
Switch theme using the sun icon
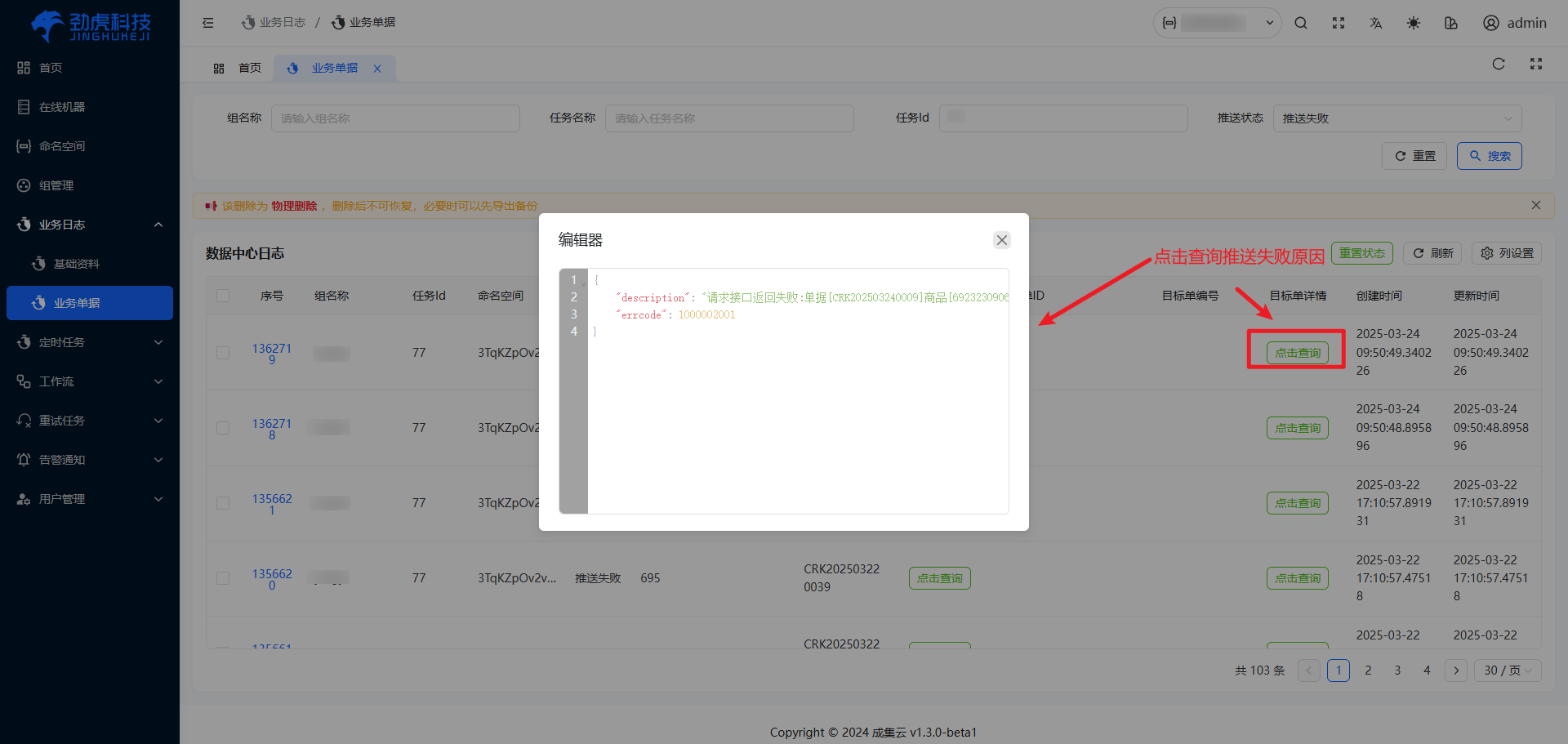pos(1414,23)
